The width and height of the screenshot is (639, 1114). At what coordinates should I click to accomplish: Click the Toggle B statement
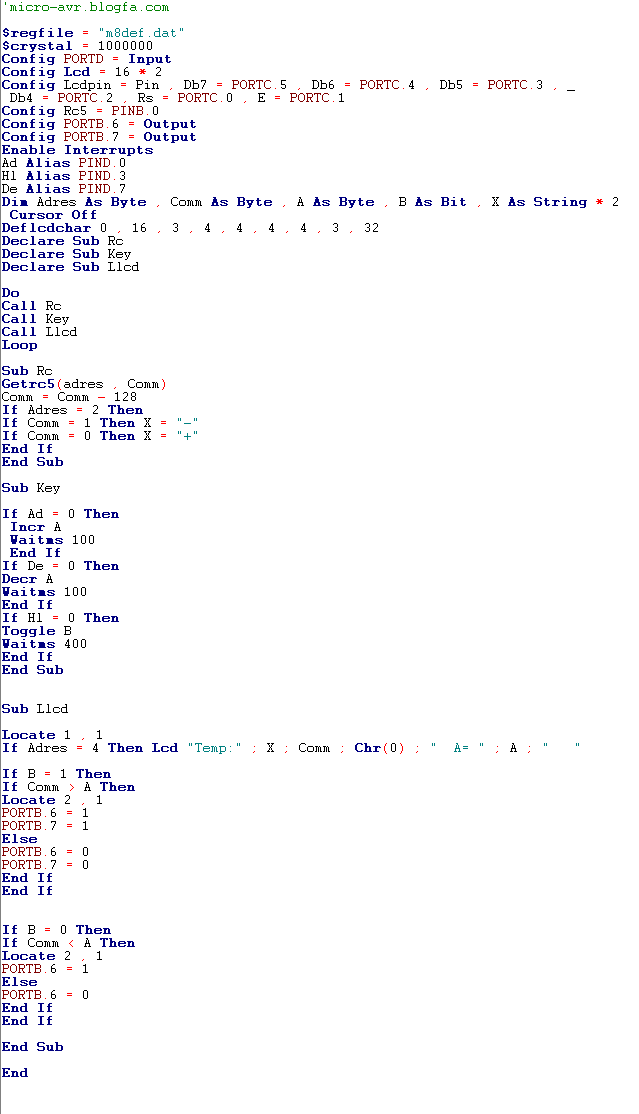click(36, 631)
